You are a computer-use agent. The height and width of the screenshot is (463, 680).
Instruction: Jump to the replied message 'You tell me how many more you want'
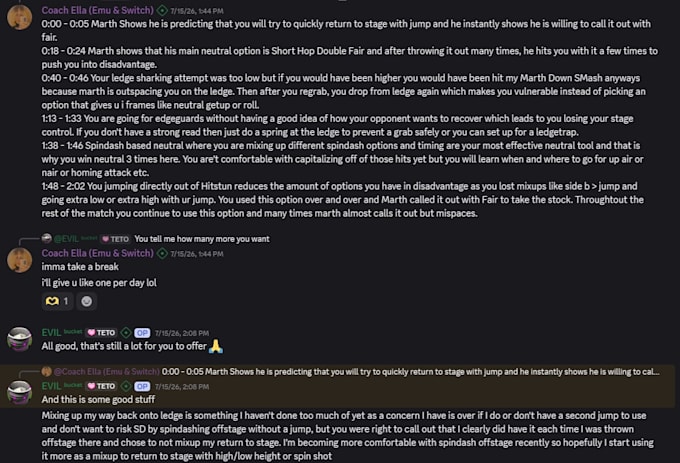202,239
